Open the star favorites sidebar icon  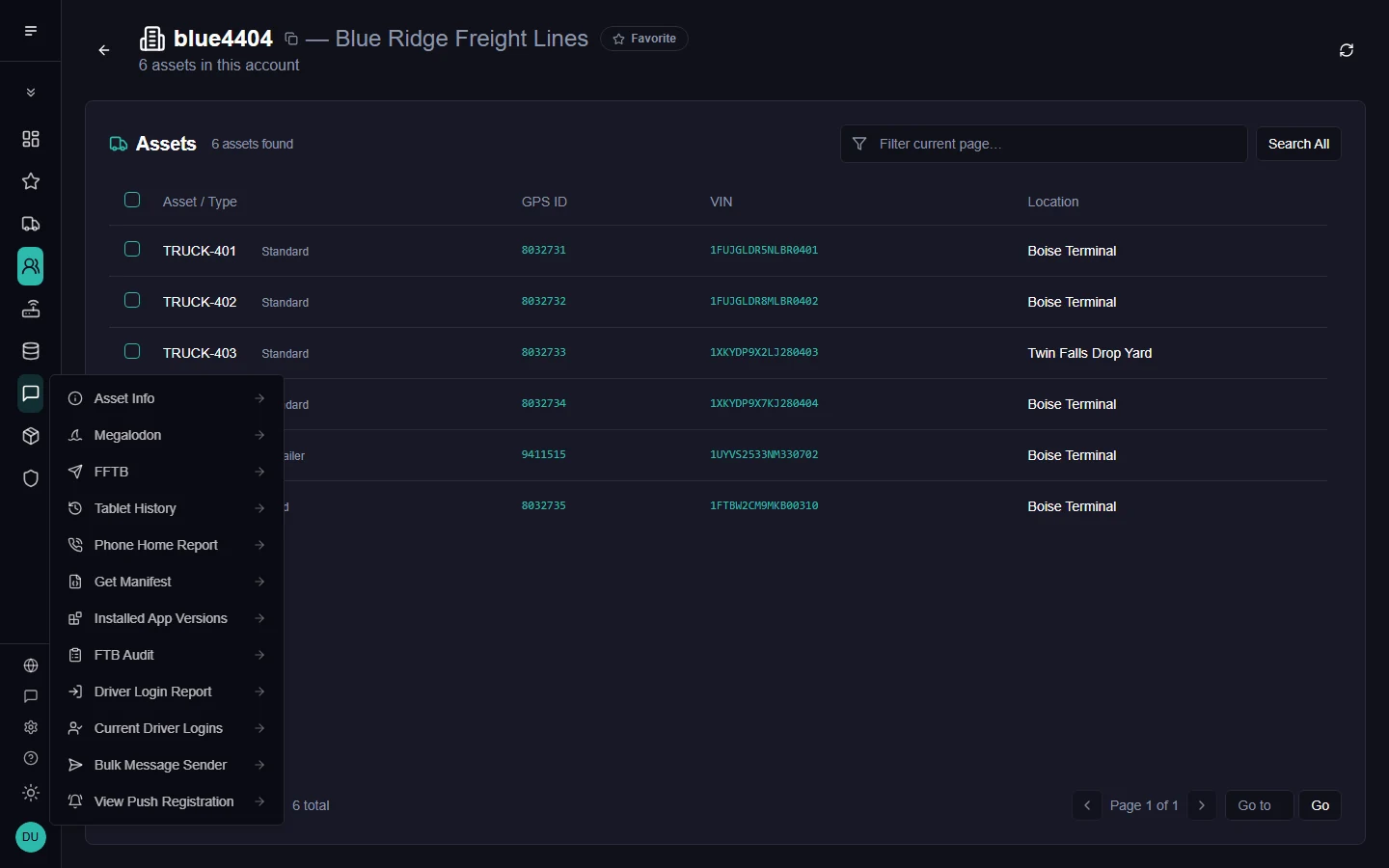click(31, 181)
